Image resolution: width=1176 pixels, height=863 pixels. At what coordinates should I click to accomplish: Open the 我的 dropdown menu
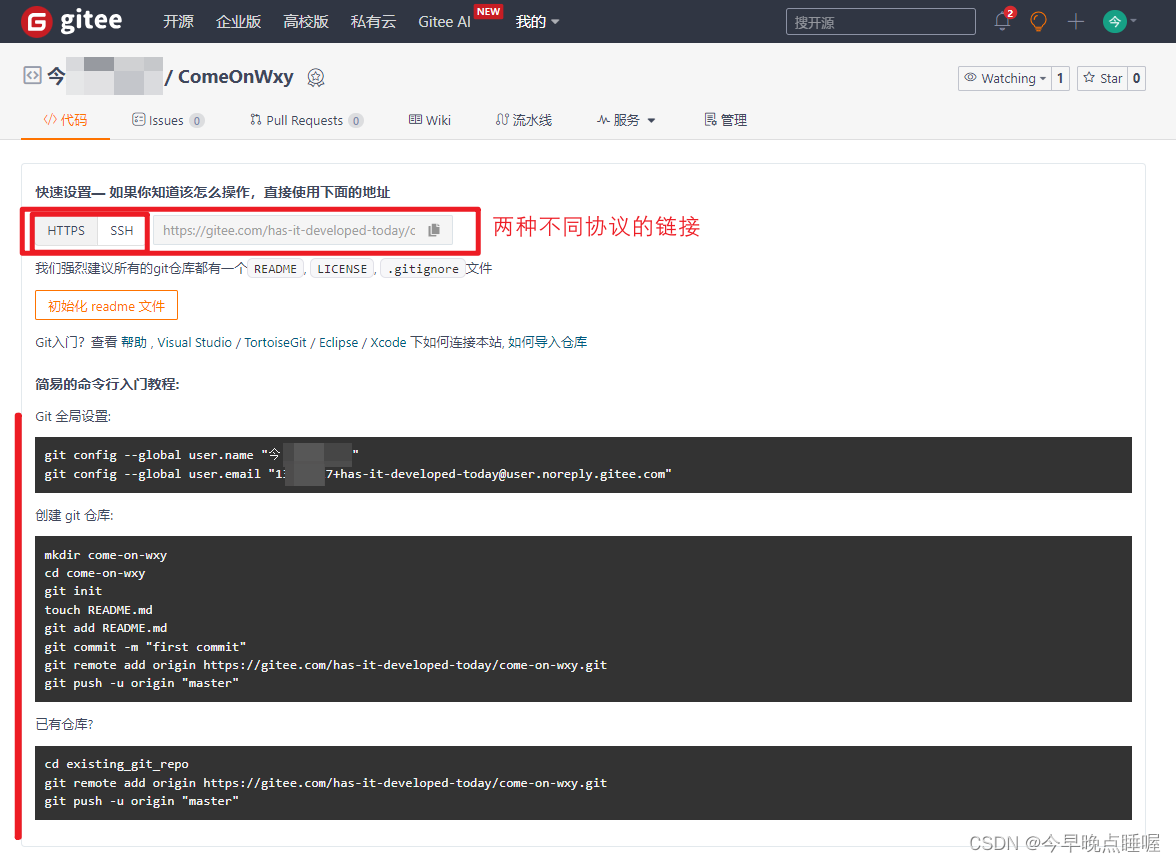[x=537, y=22]
